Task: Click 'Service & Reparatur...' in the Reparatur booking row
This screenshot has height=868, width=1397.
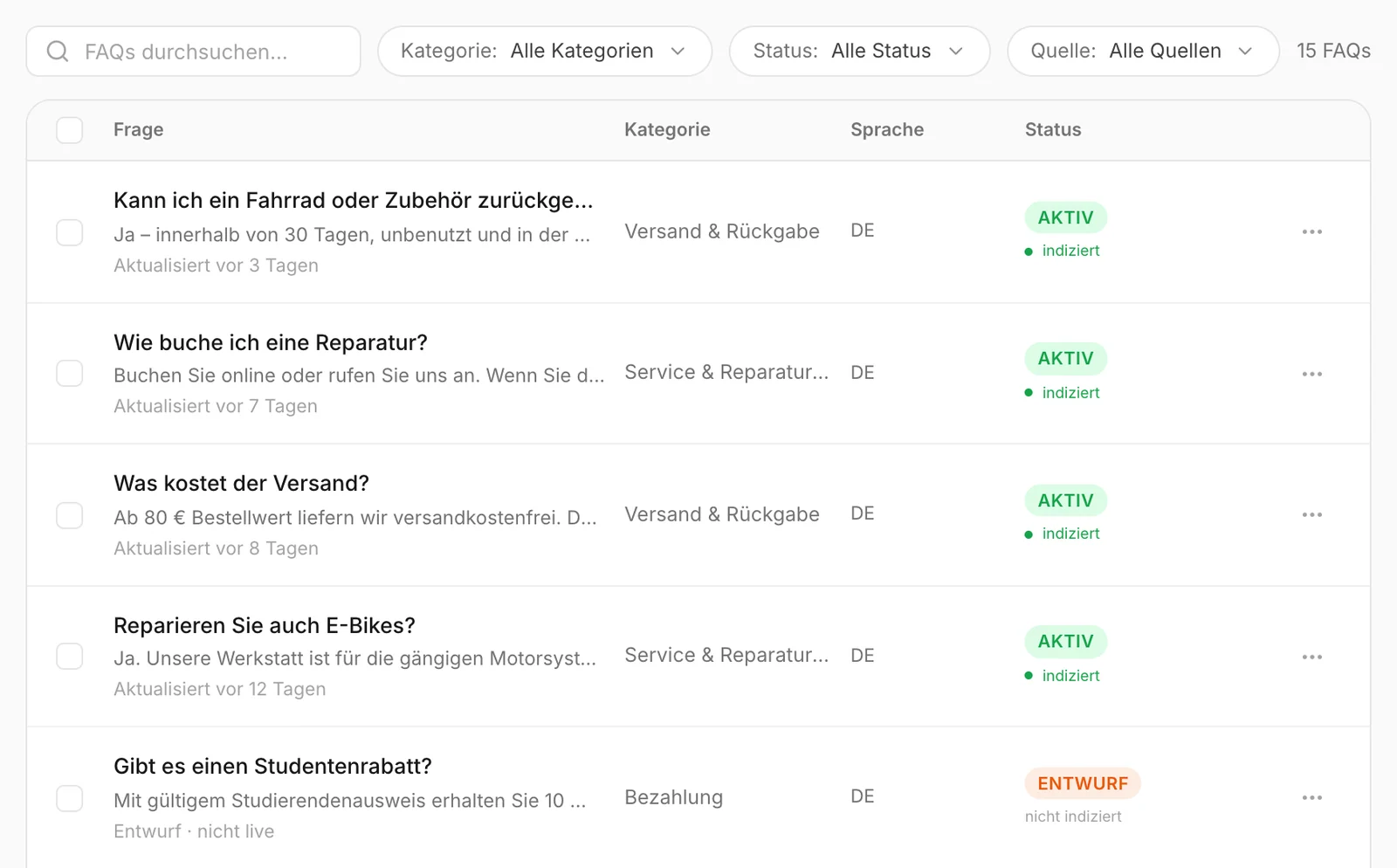Action: coord(726,373)
